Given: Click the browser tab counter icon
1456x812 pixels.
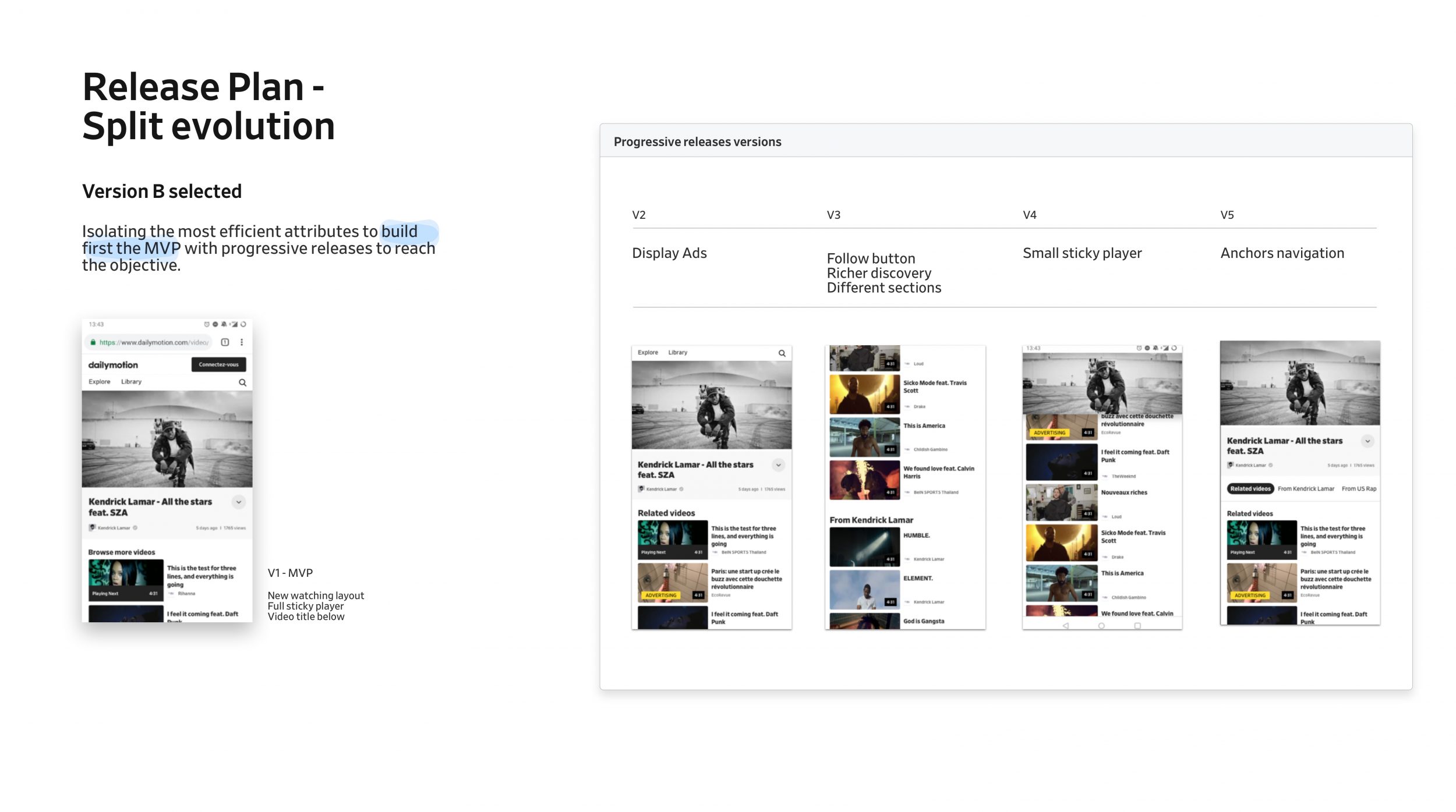Looking at the screenshot, I should (x=225, y=342).
